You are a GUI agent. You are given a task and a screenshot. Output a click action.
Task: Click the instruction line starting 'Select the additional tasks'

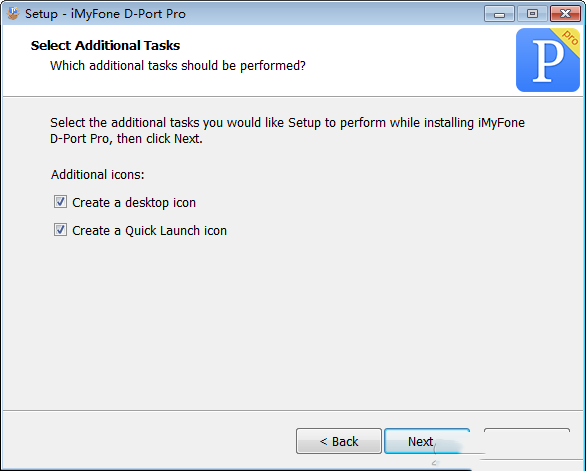click(x=287, y=123)
